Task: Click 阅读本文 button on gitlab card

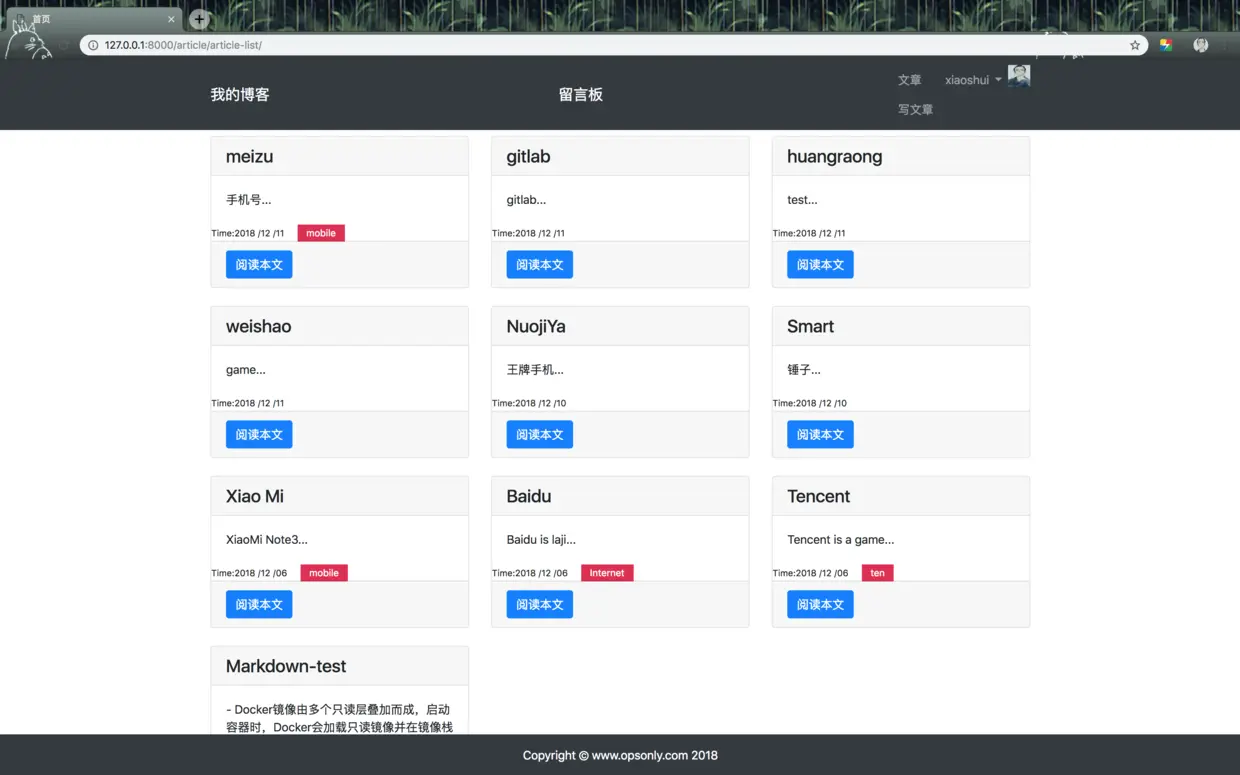Action: click(540, 265)
